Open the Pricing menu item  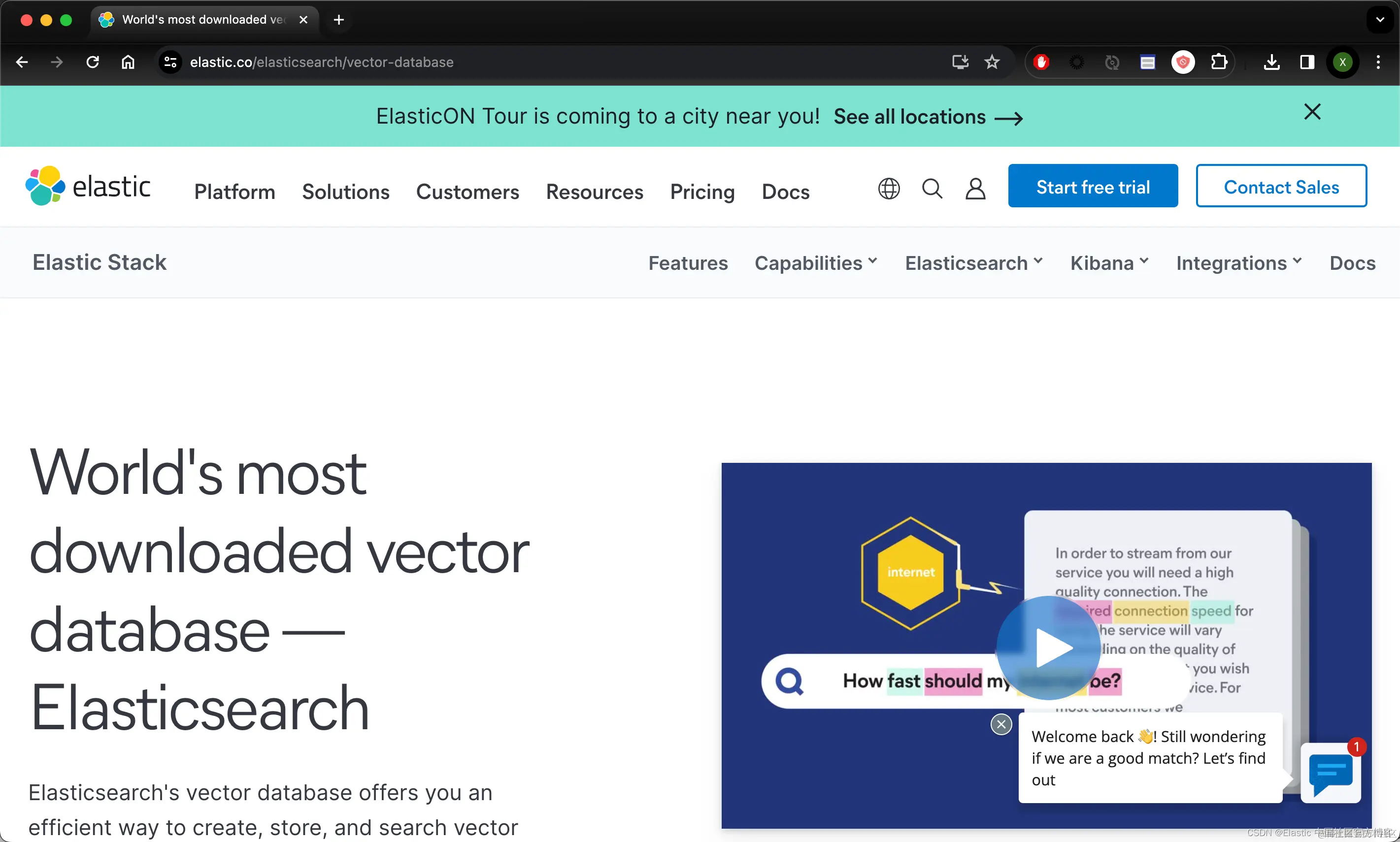[x=702, y=192]
